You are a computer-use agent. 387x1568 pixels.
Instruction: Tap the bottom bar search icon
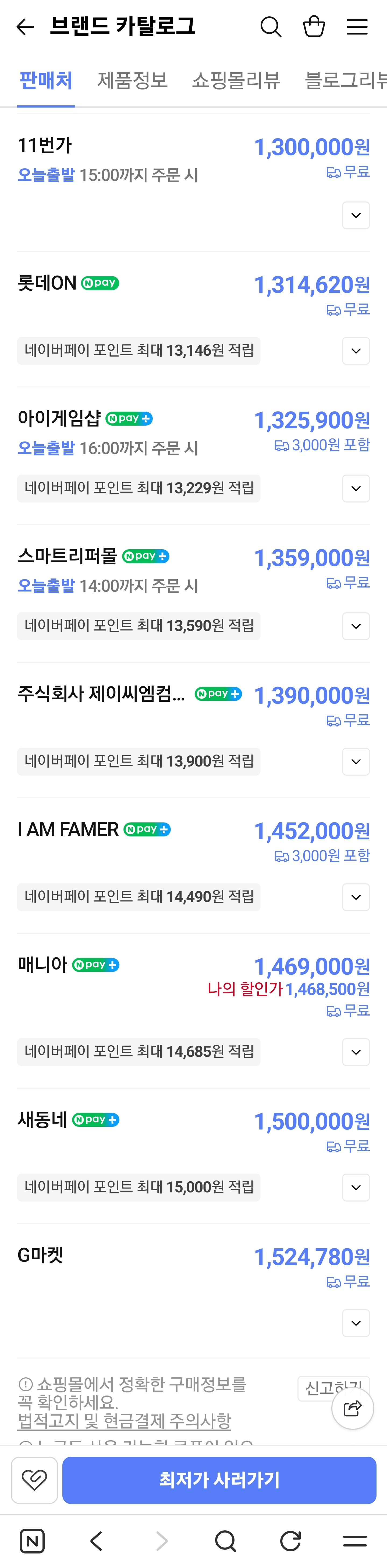tap(226, 1541)
